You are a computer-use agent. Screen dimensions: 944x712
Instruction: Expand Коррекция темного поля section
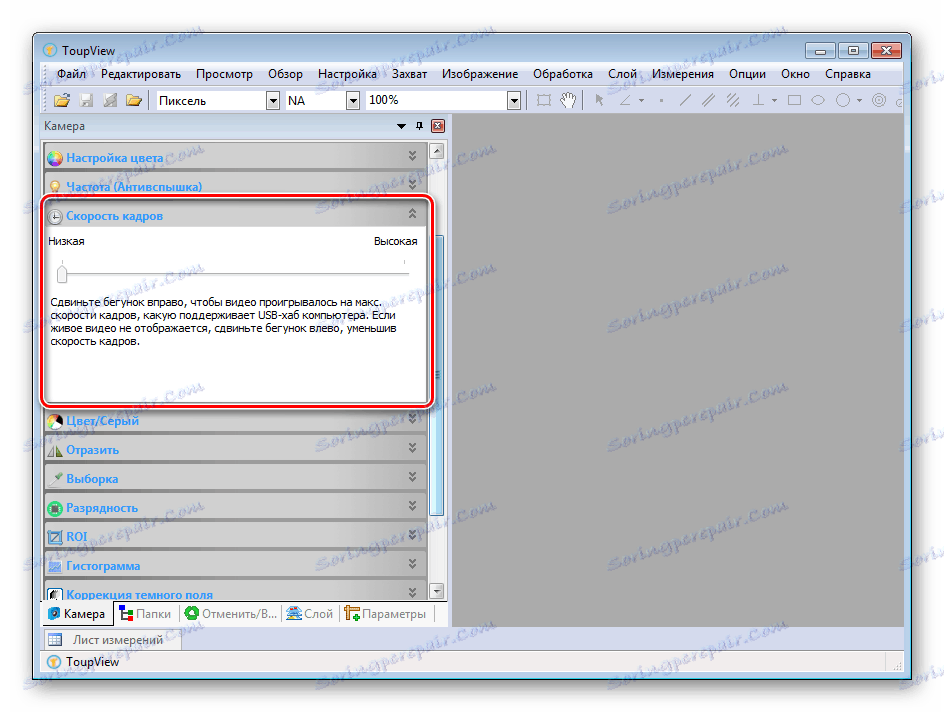tap(412, 592)
